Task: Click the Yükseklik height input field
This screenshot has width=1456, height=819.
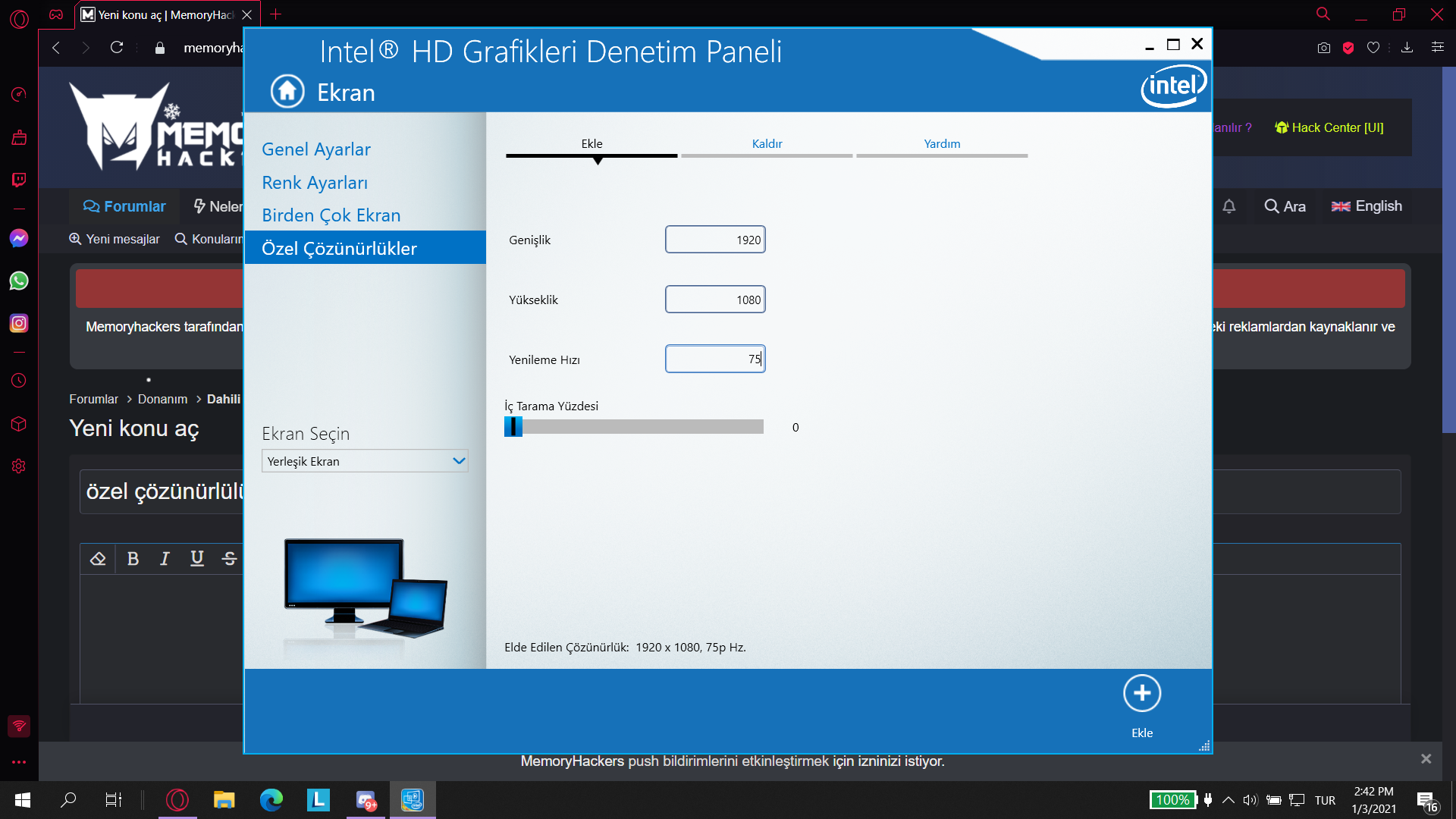Action: (715, 300)
